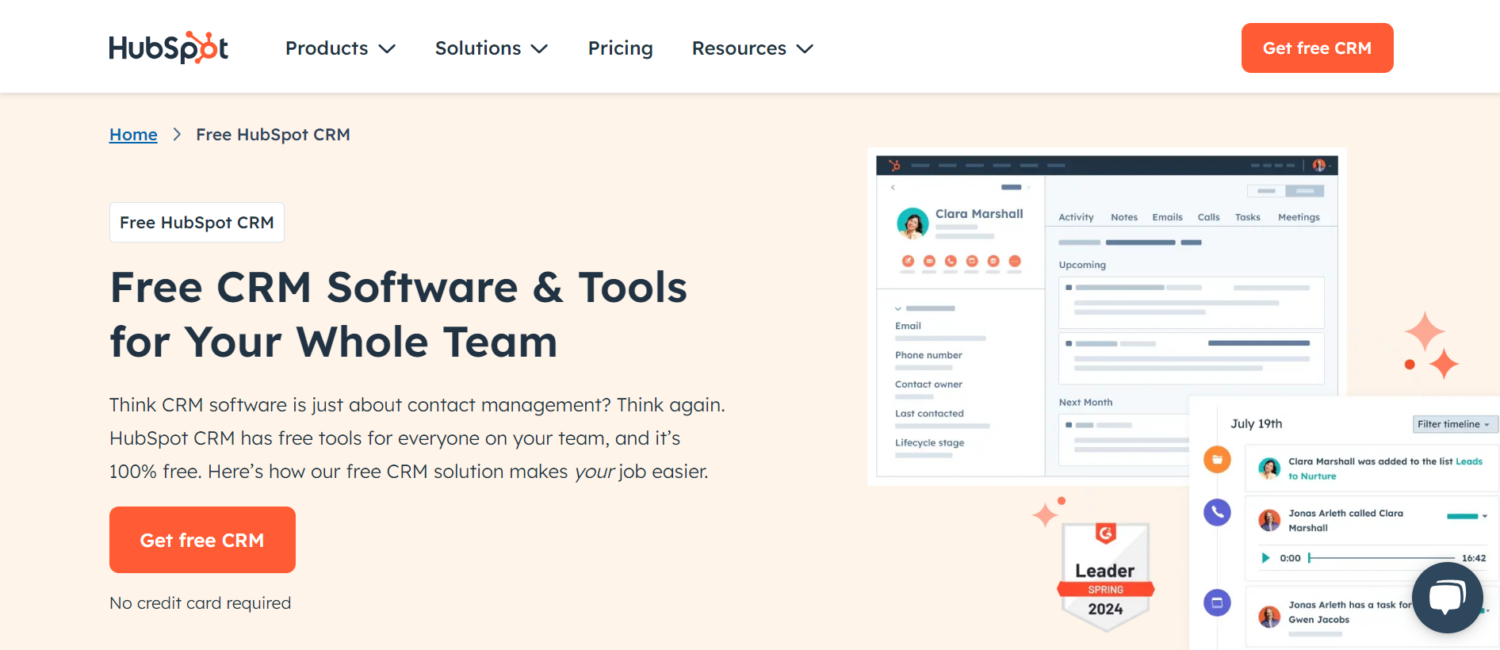The height and width of the screenshot is (650, 1500).
Task: Click the call recording progress bar
Action: (x=1382, y=558)
